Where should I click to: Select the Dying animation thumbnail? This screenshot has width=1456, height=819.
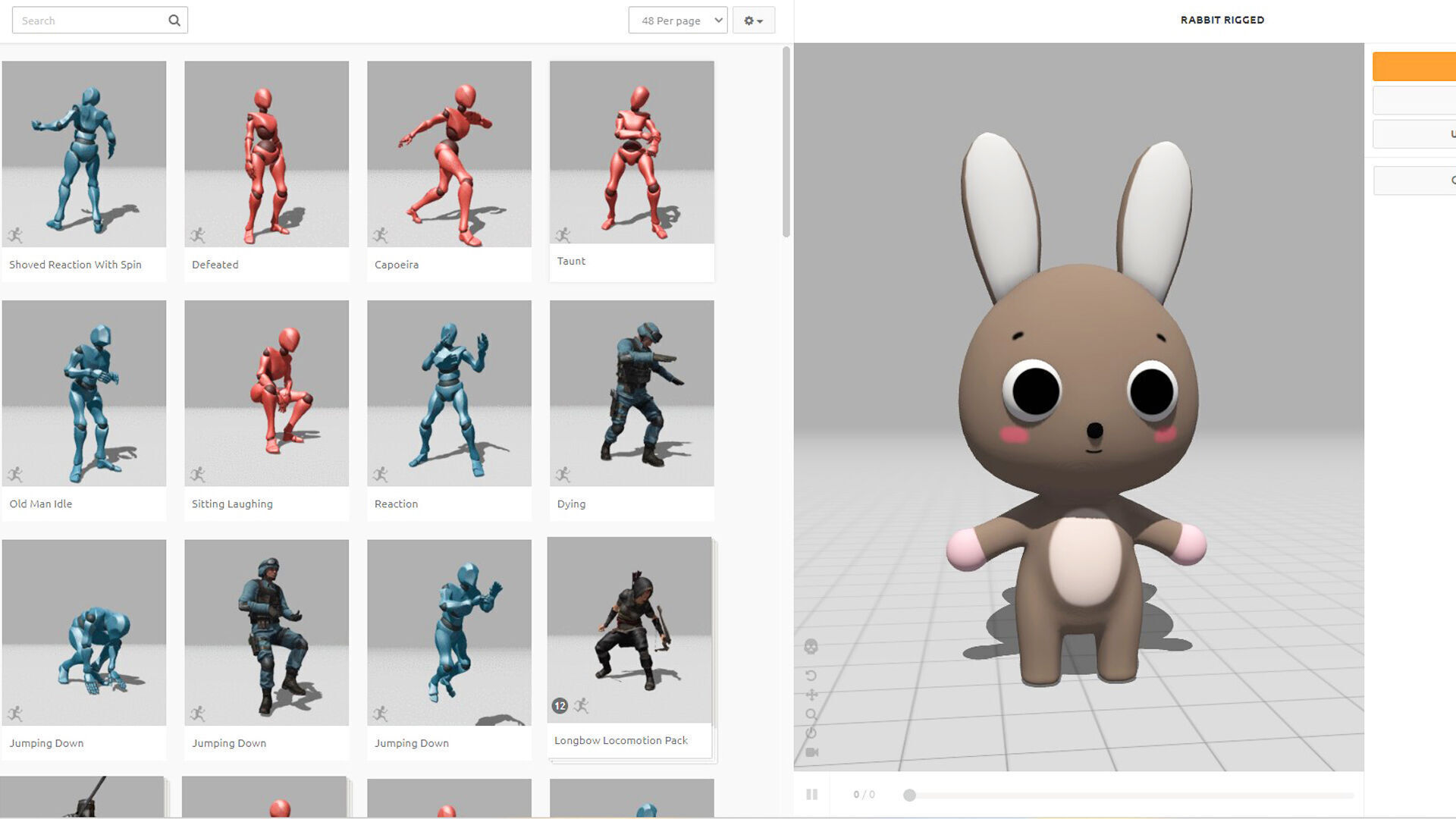(x=632, y=394)
